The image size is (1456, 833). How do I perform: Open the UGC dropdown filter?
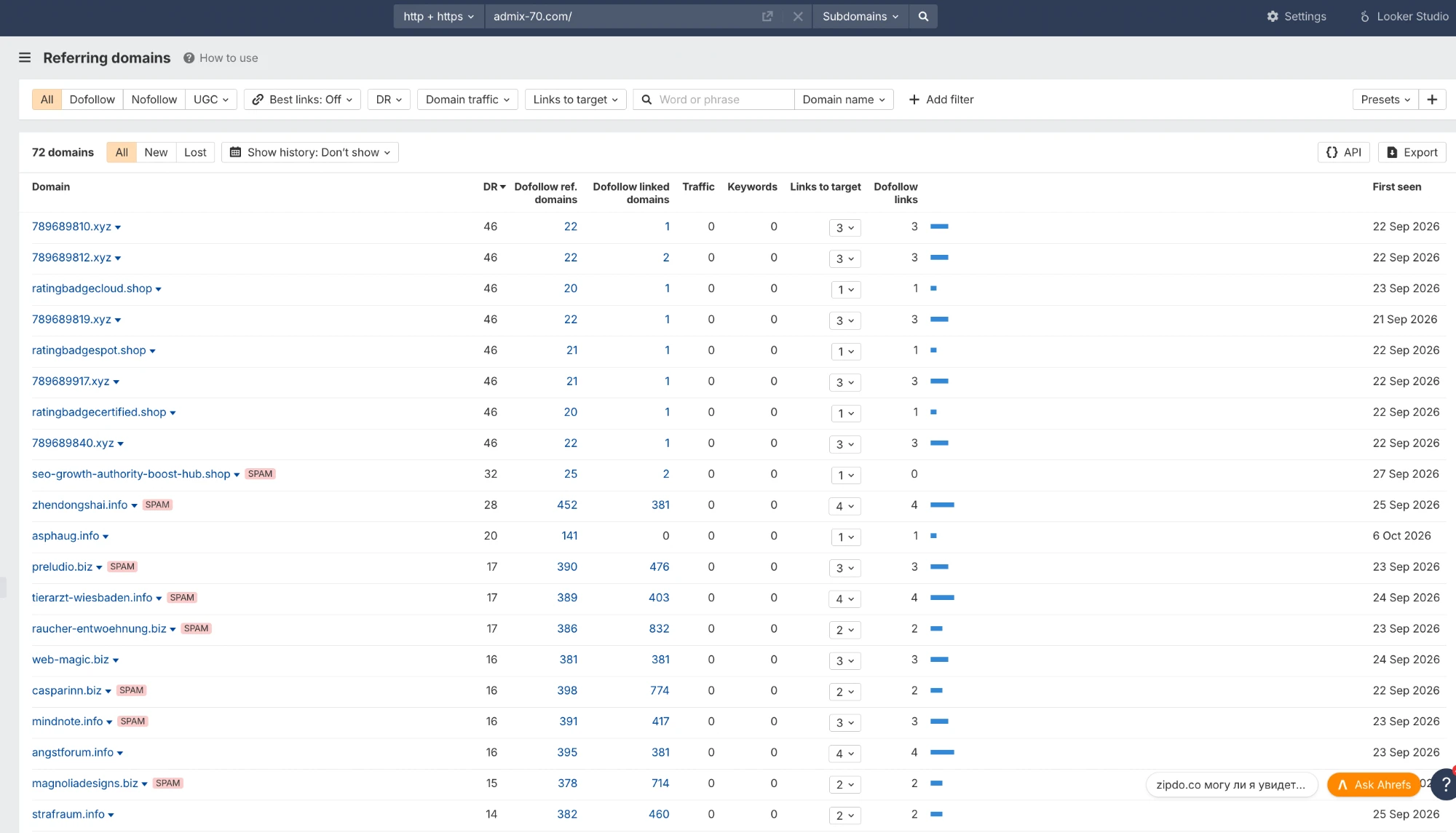click(211, 100)
